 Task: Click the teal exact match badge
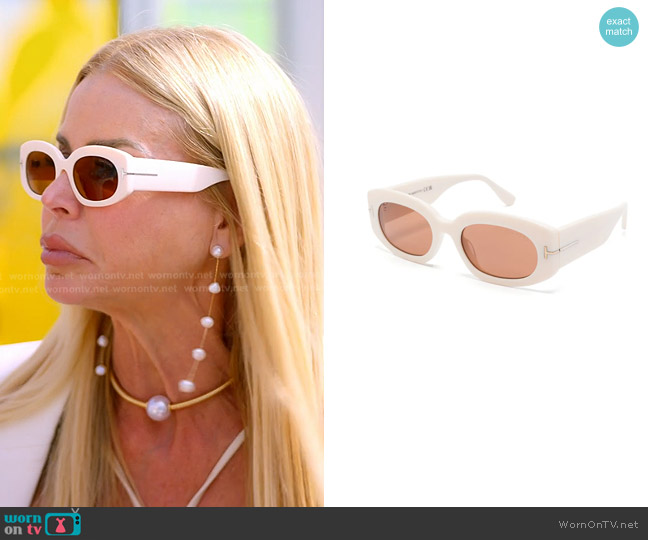(x=618, y=27)
